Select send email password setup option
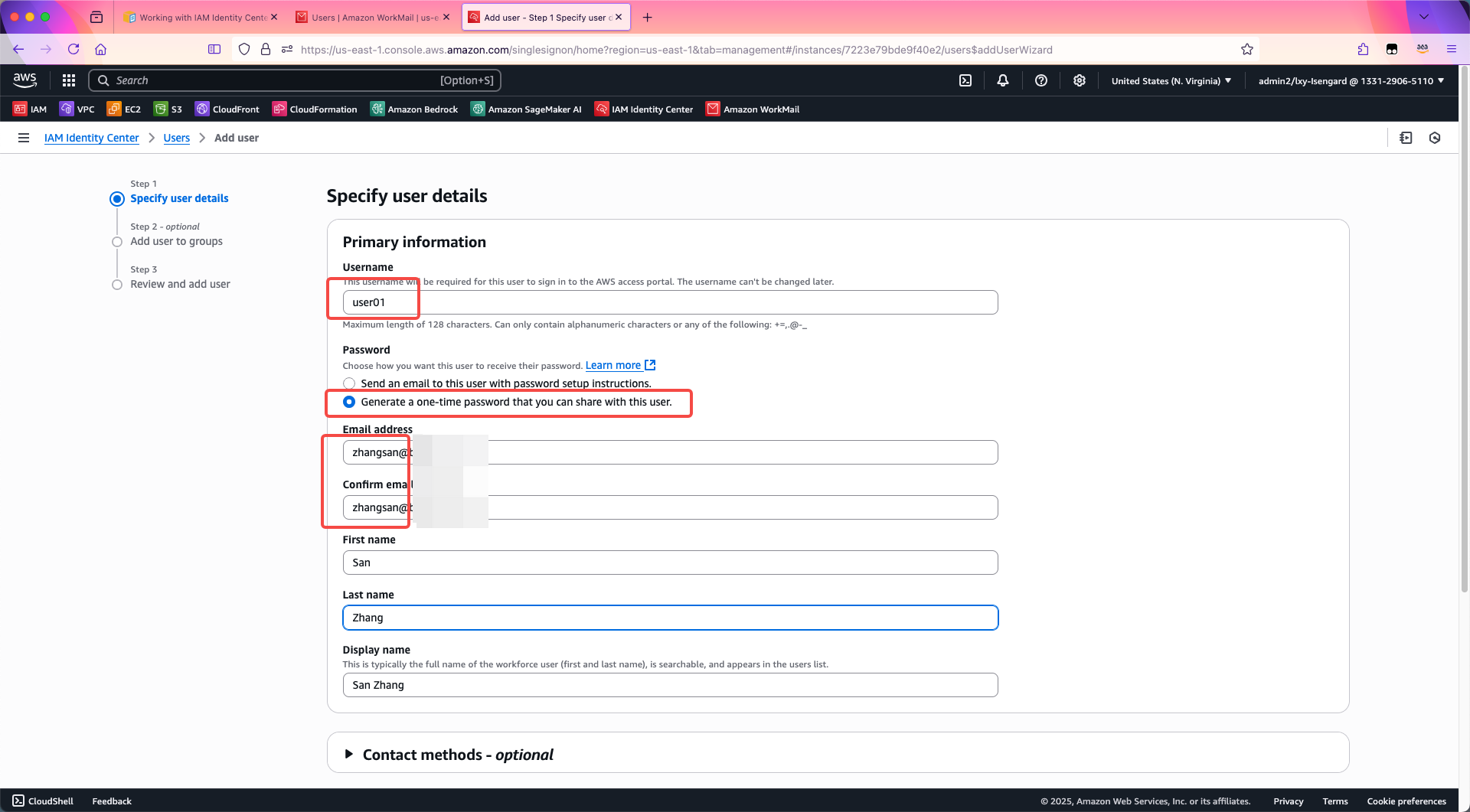 coord(349,383)
